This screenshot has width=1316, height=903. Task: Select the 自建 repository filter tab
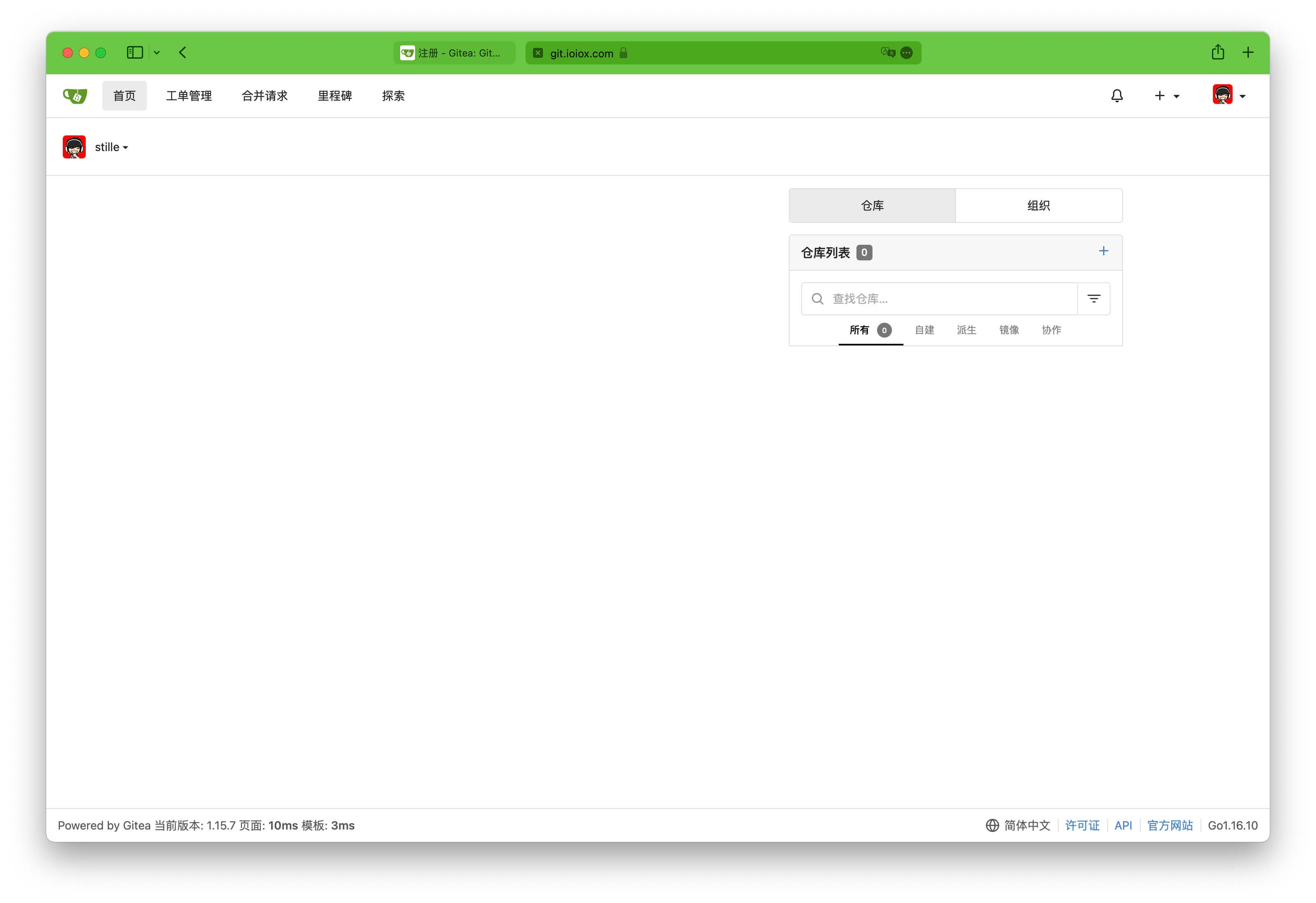click(x=924, y=330)
